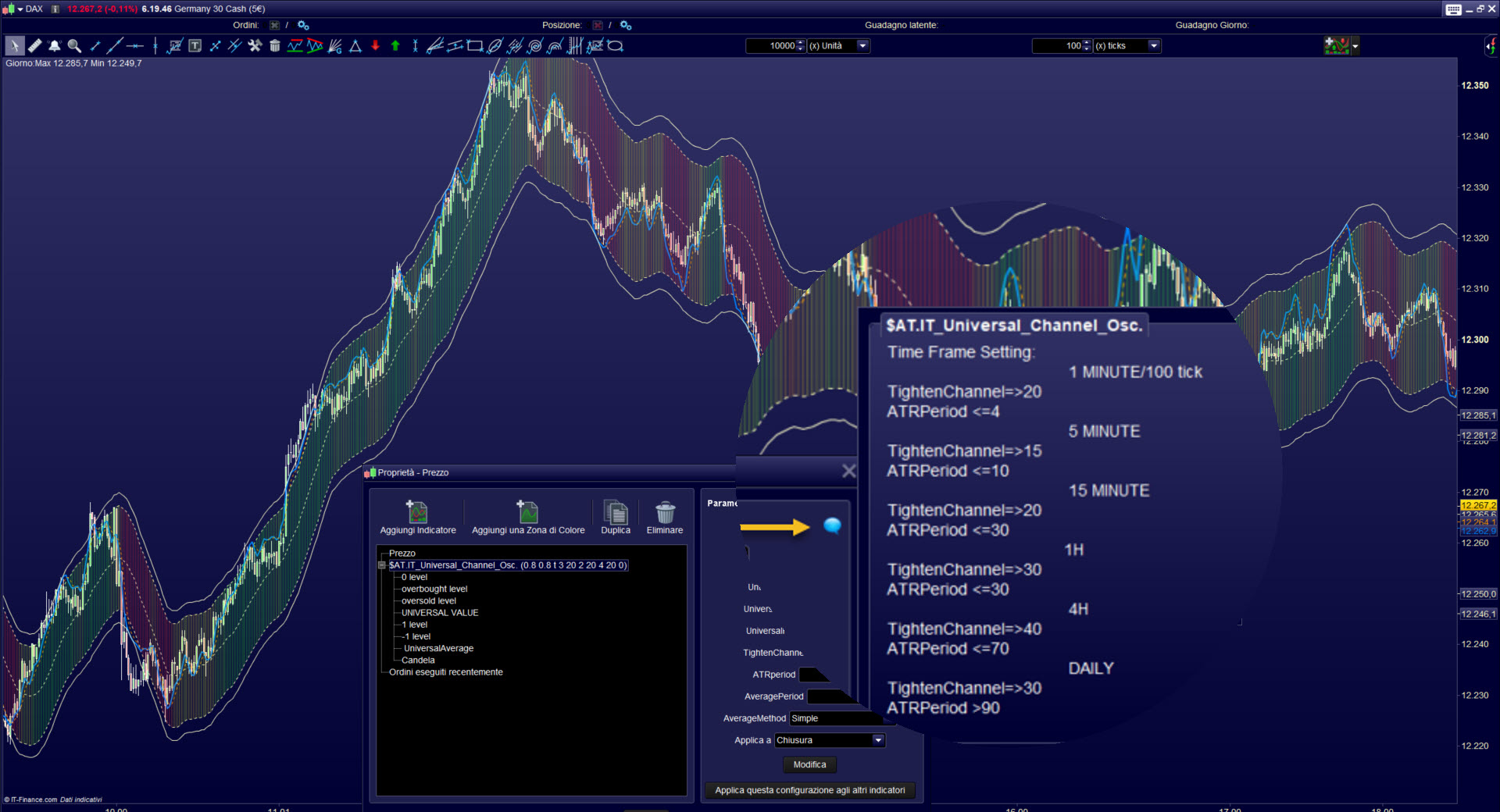Open the DAX instrument info icon
Screen dimensions: 1500x812
pyautogui.click(x=55, y=9)
